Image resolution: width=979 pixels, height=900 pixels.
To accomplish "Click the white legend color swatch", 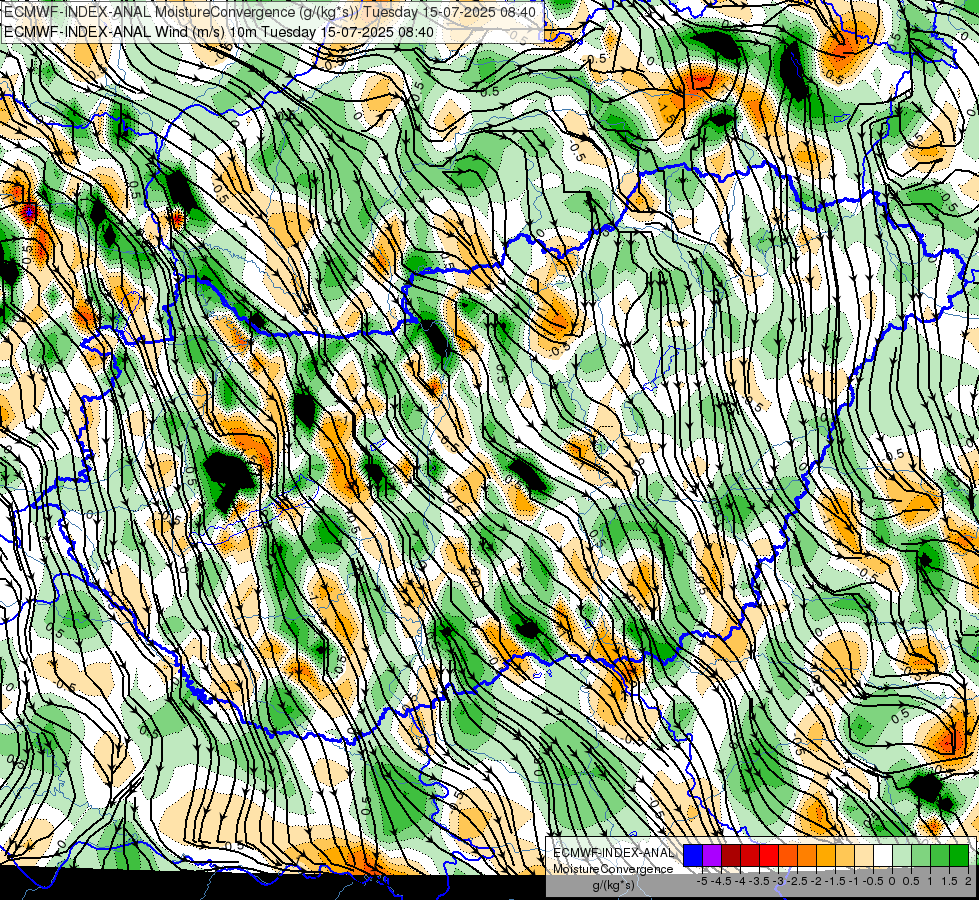I will pyautogui.click(x=883, y=855).
